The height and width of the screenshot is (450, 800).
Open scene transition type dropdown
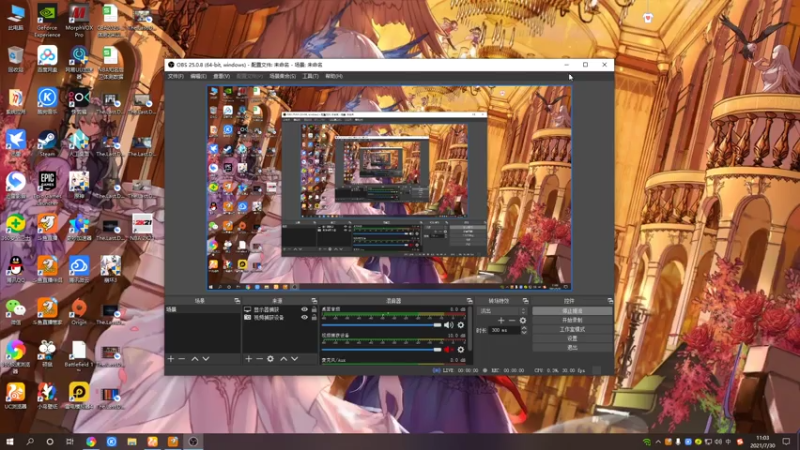[503, 311]
